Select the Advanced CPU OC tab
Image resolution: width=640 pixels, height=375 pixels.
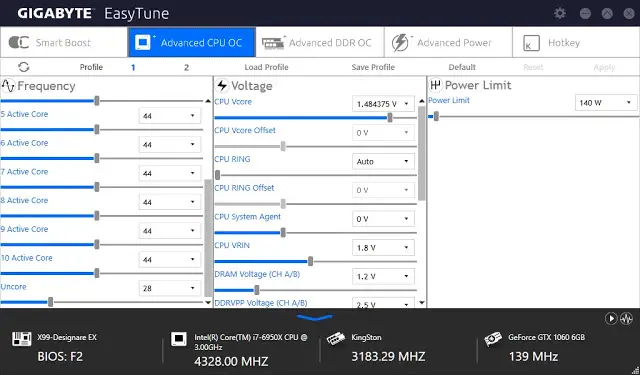pos(192,42)
